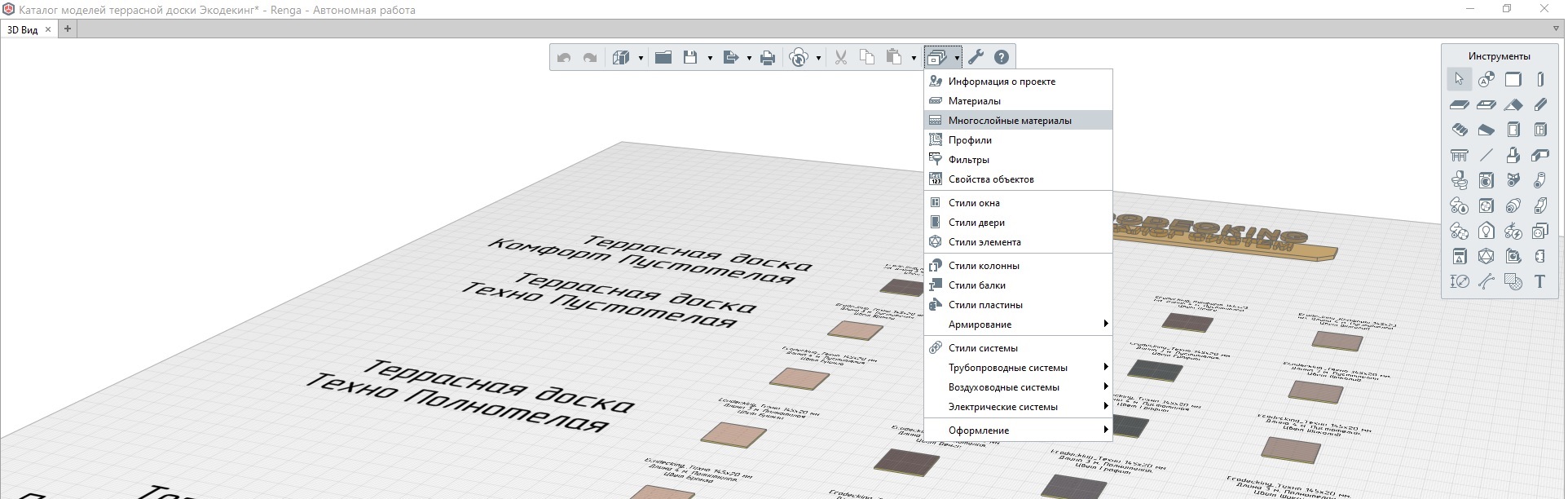The image size is (1568, 499).
Task: Select the Text tool marked T
Action: [1539, 281]
